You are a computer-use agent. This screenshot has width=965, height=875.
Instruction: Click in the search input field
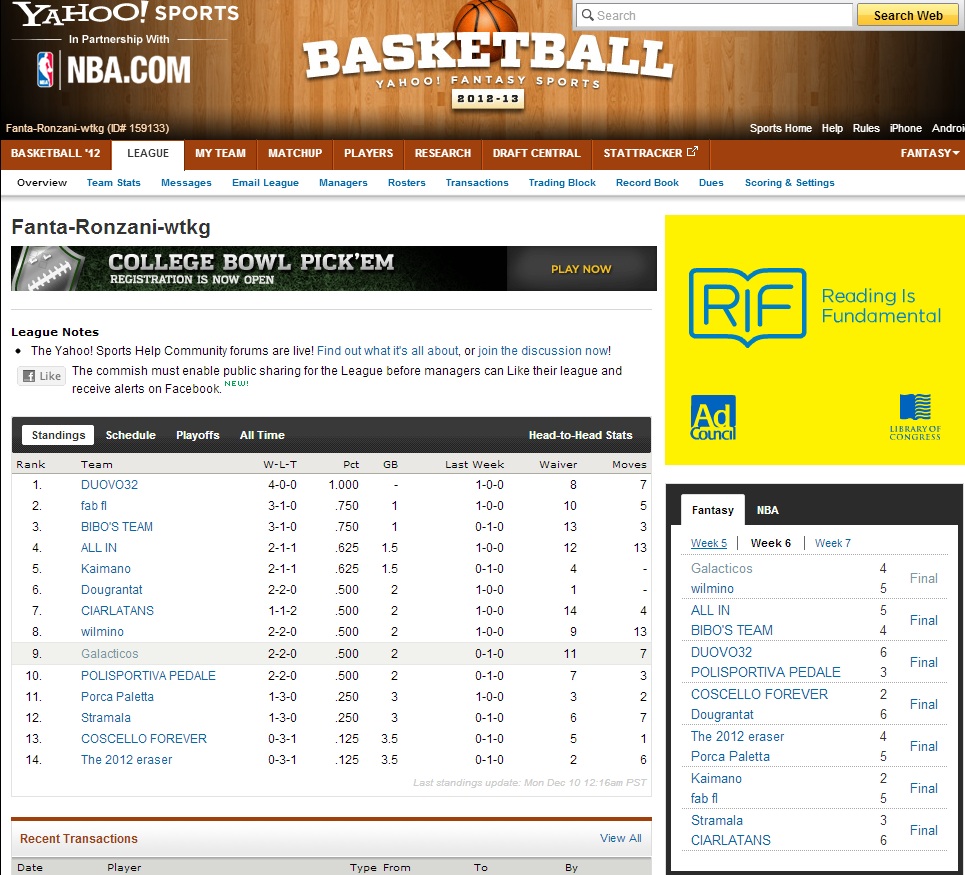[715, 15]
